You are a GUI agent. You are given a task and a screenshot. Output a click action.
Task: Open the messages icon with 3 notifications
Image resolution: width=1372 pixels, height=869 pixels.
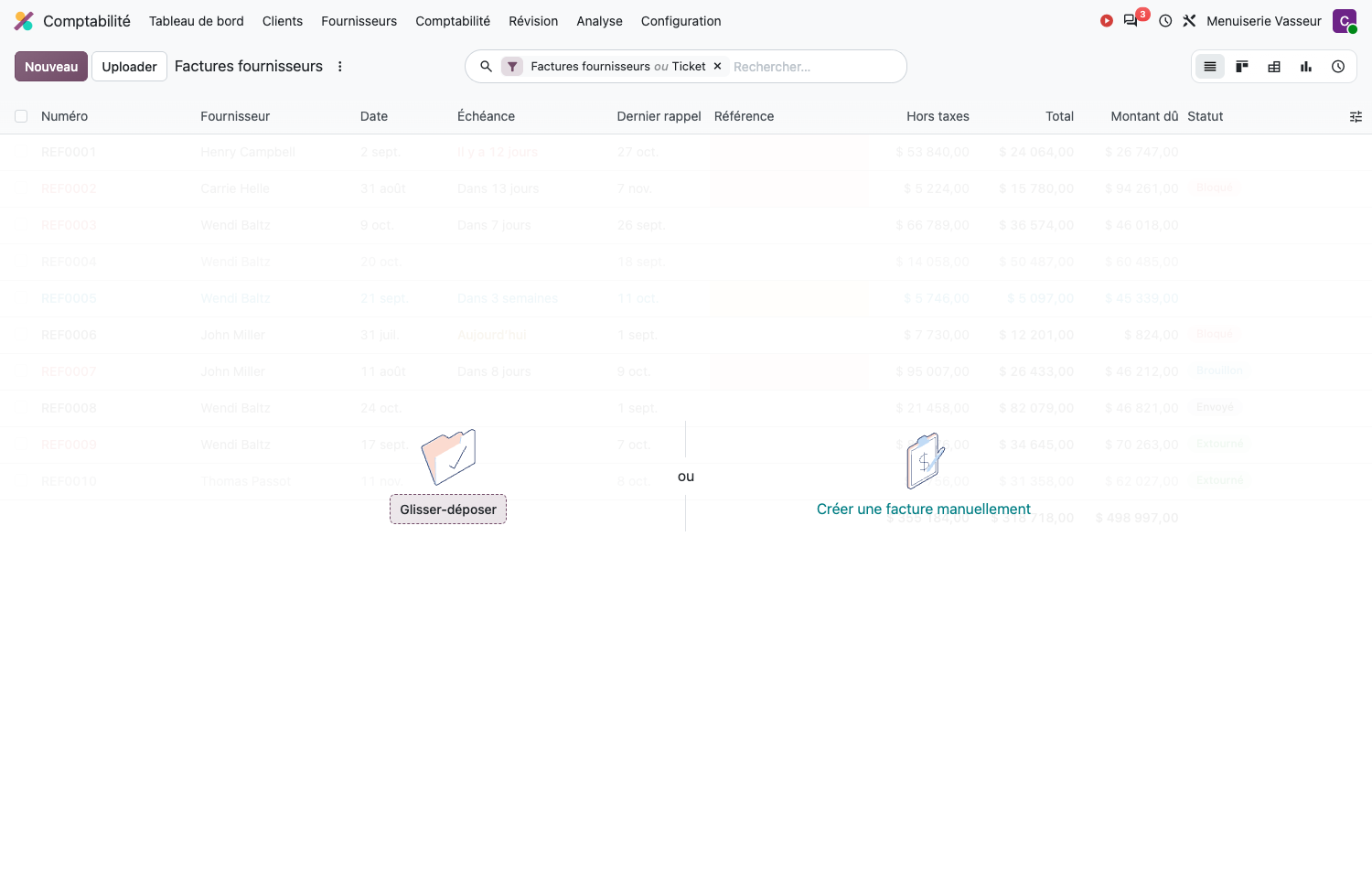pos(1131,20)
